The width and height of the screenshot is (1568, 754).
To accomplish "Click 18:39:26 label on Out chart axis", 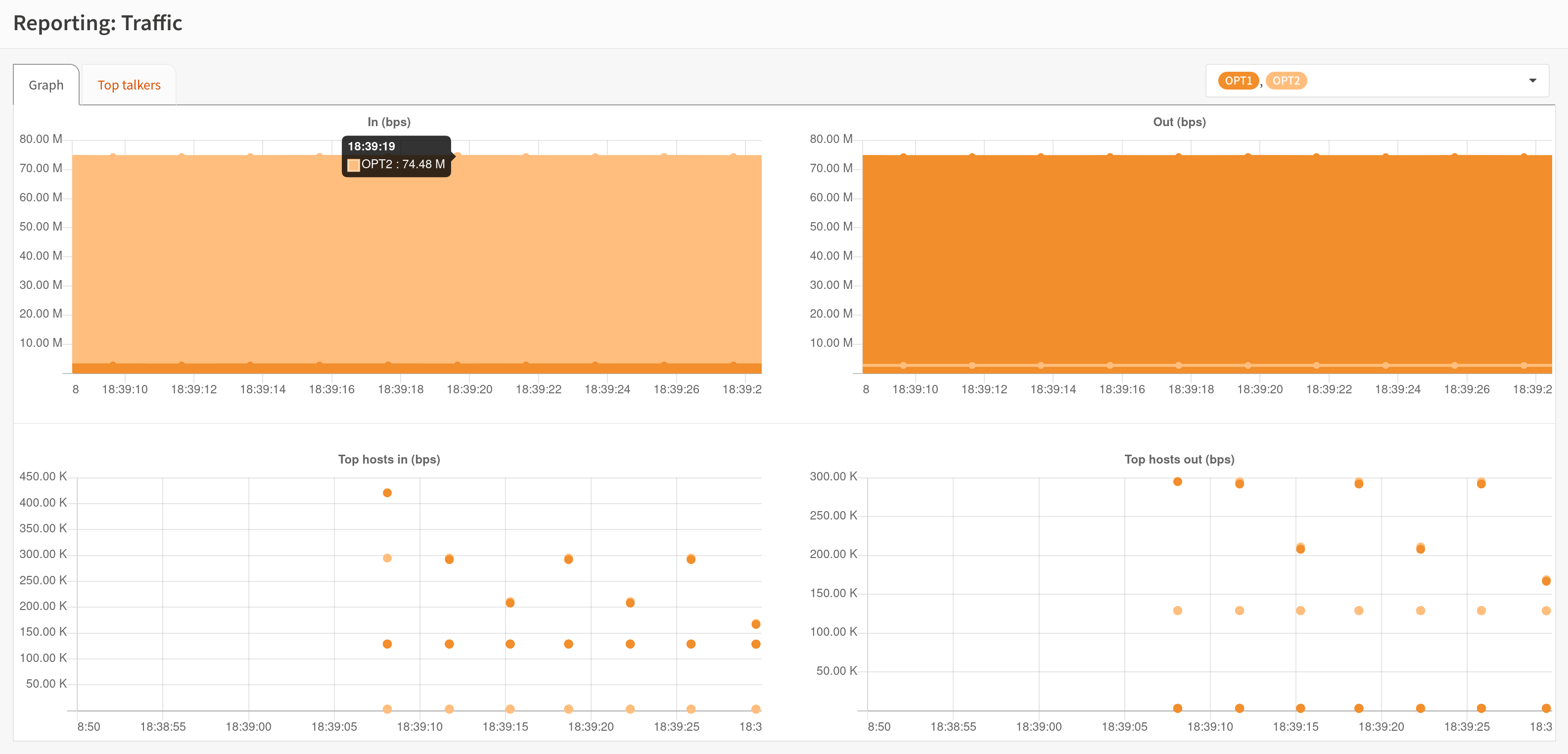I will [1466, 389].
